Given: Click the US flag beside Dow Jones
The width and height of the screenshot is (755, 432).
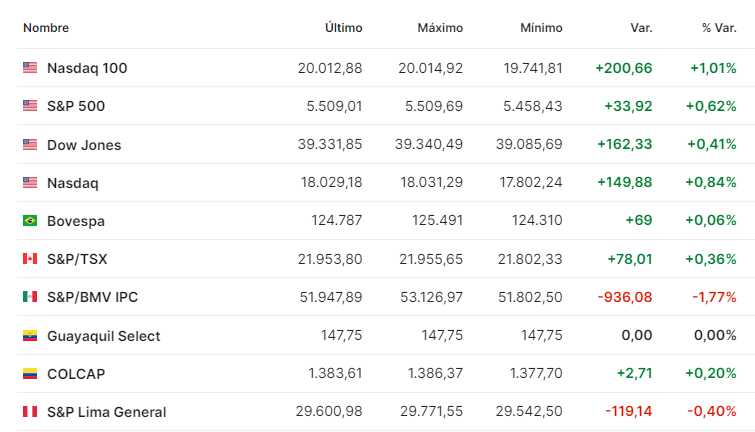Looking at the screenshot, I should [x=30, y=144].
